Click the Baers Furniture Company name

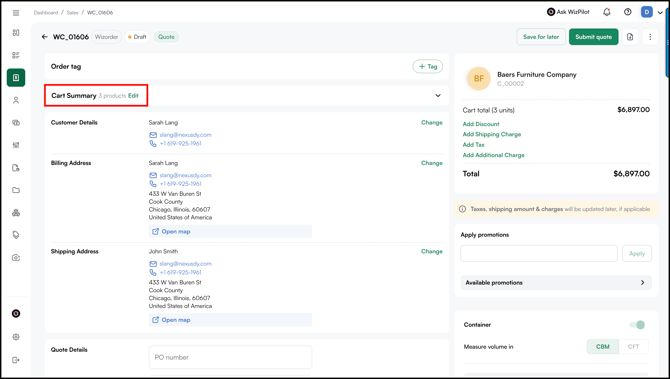click(537, 74)
